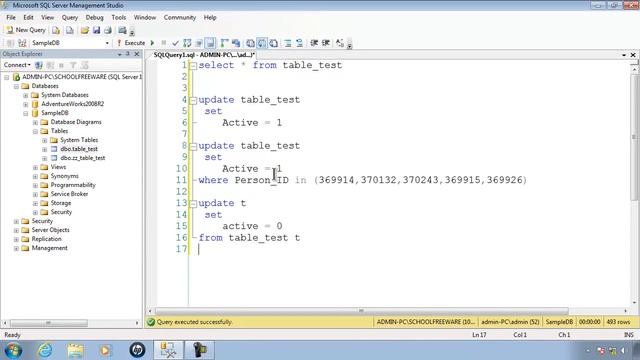The width and height of the screenshot is (640, 360).
Task: Open the Community menu
Action: pos(180,18)
